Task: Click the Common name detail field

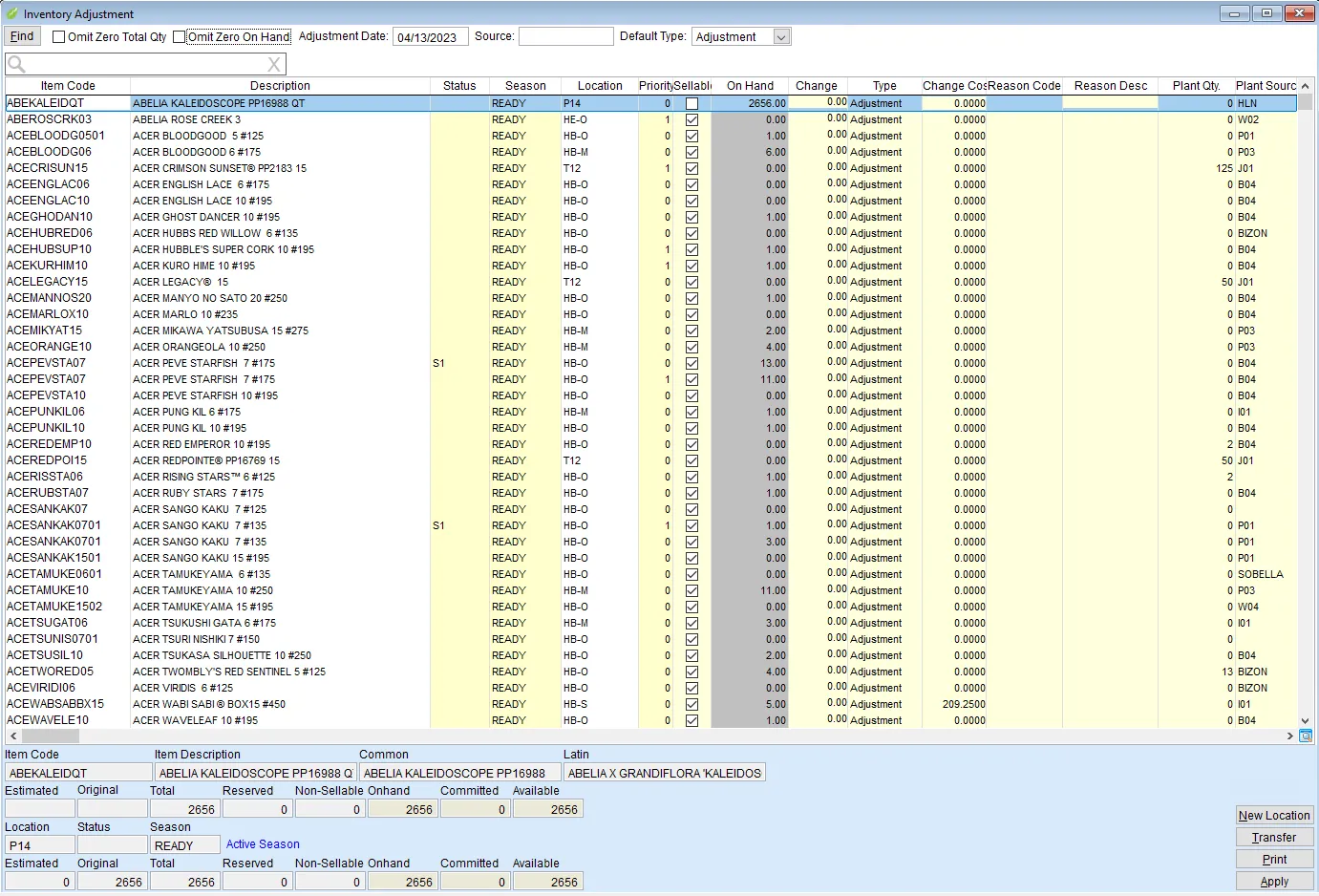Action: coord(459,773)
